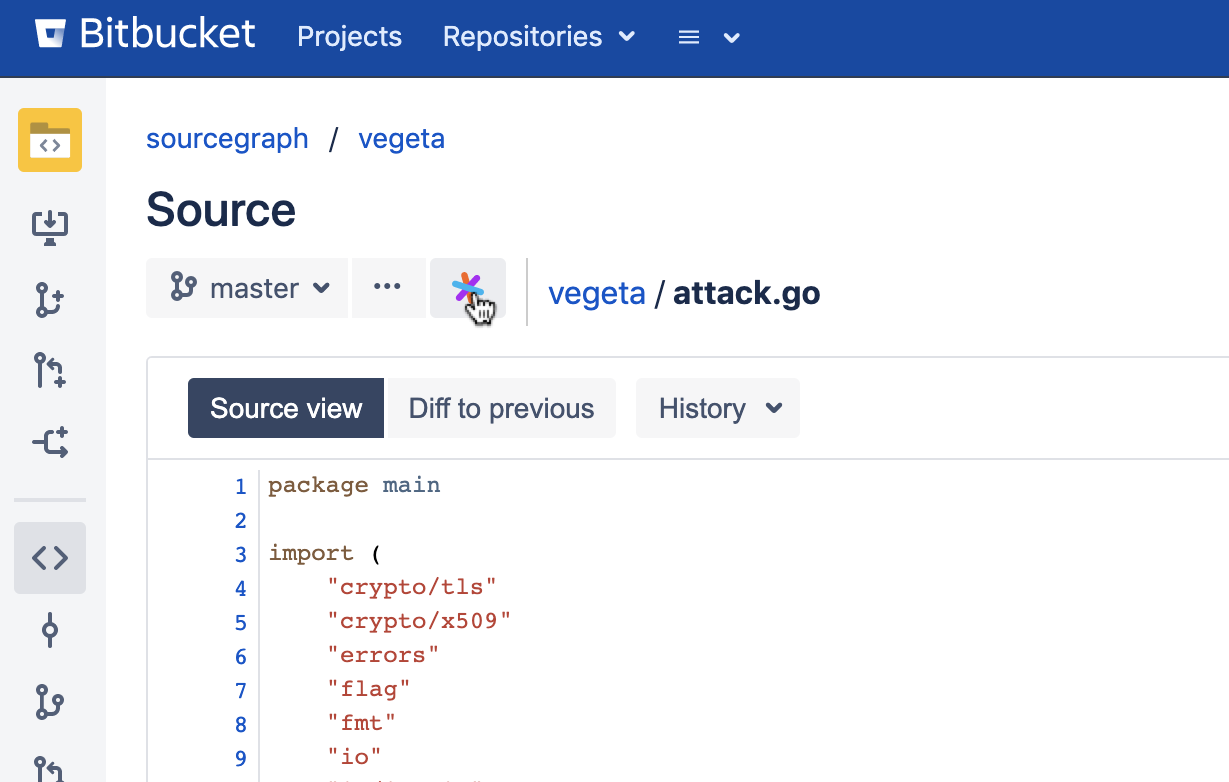This screenshot has width=1229, height=782.
Task: Click the Create pull request sidebar icon
Action: click(50, 370)
